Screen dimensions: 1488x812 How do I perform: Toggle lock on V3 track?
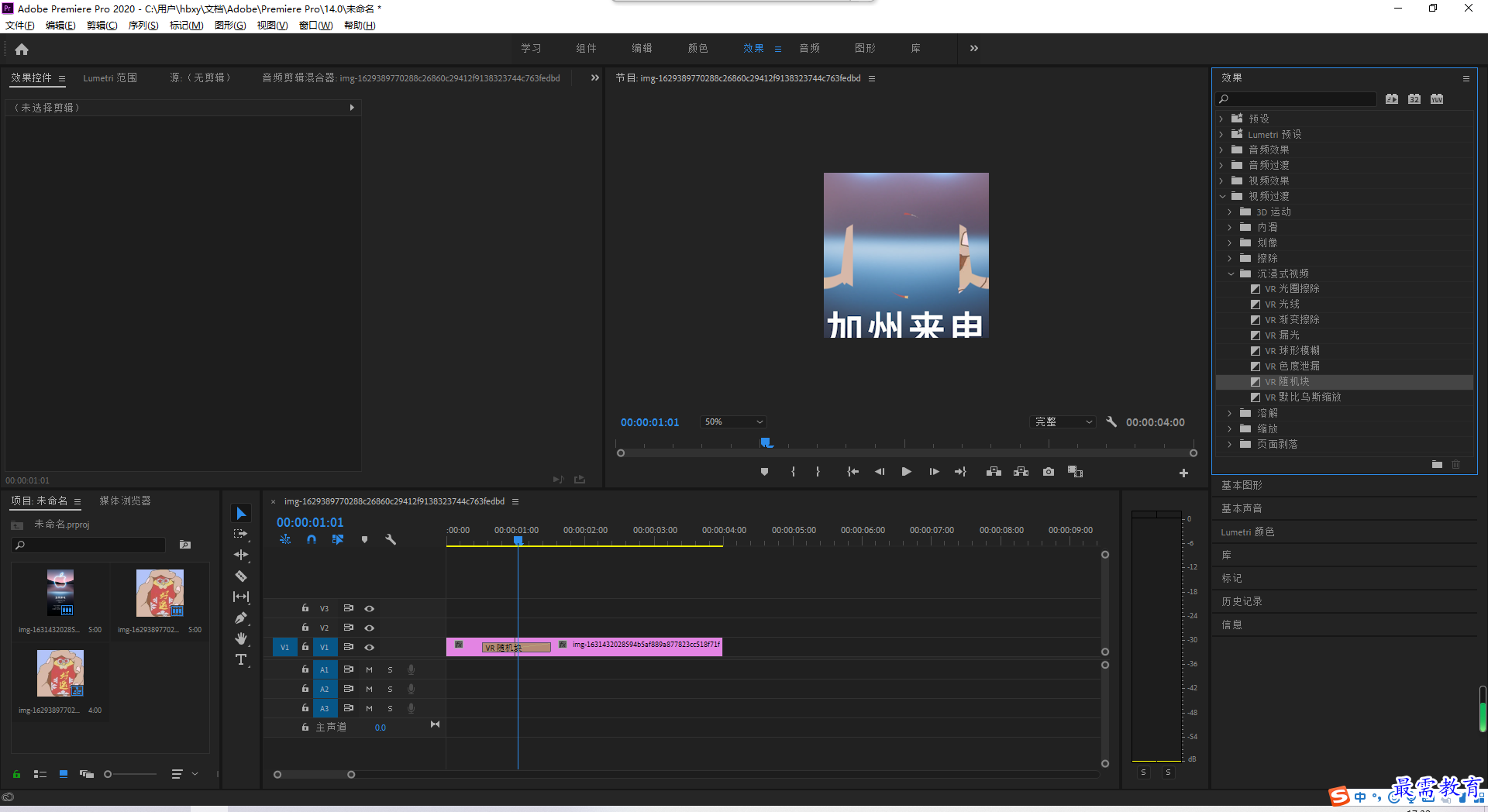[x=305, y=608]
